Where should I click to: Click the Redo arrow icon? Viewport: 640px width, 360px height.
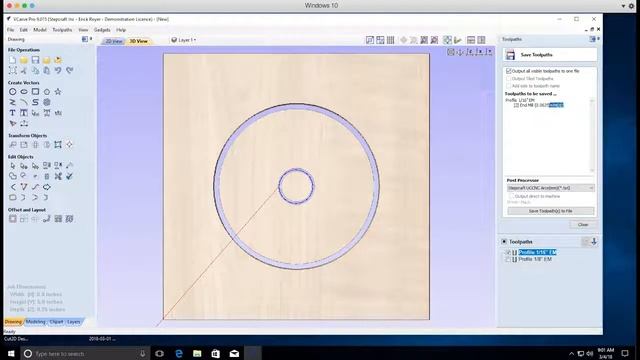pos(70,71)
